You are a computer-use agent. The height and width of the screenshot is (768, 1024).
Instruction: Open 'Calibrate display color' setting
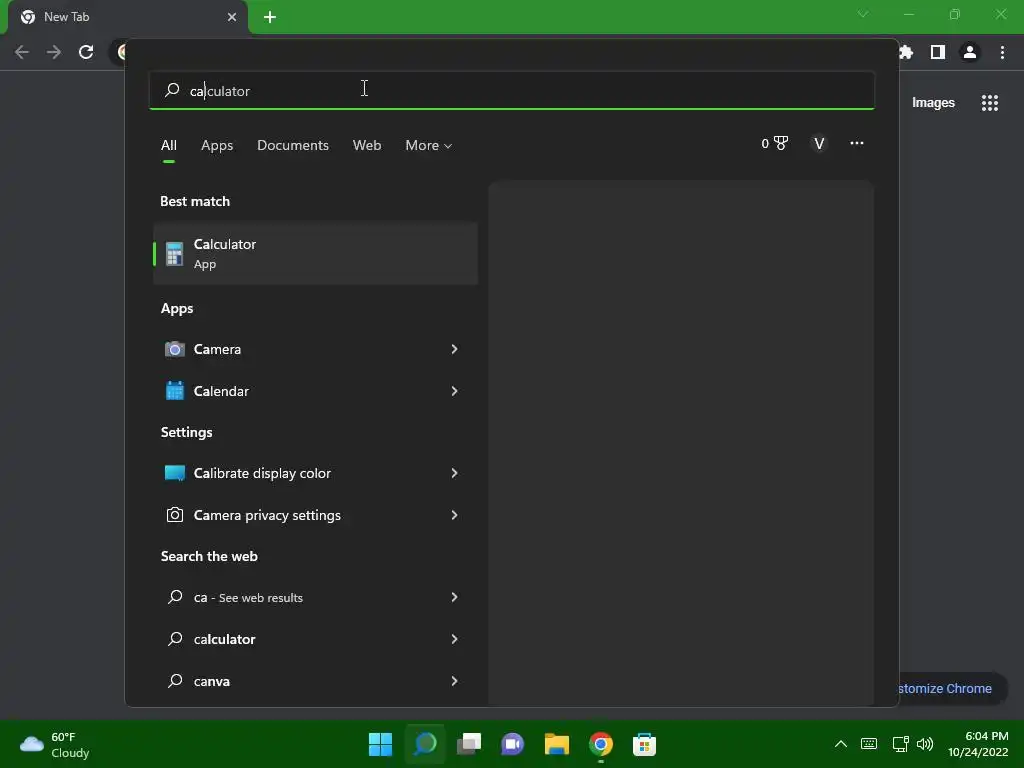pyautogui.click(x=315, y=473)
